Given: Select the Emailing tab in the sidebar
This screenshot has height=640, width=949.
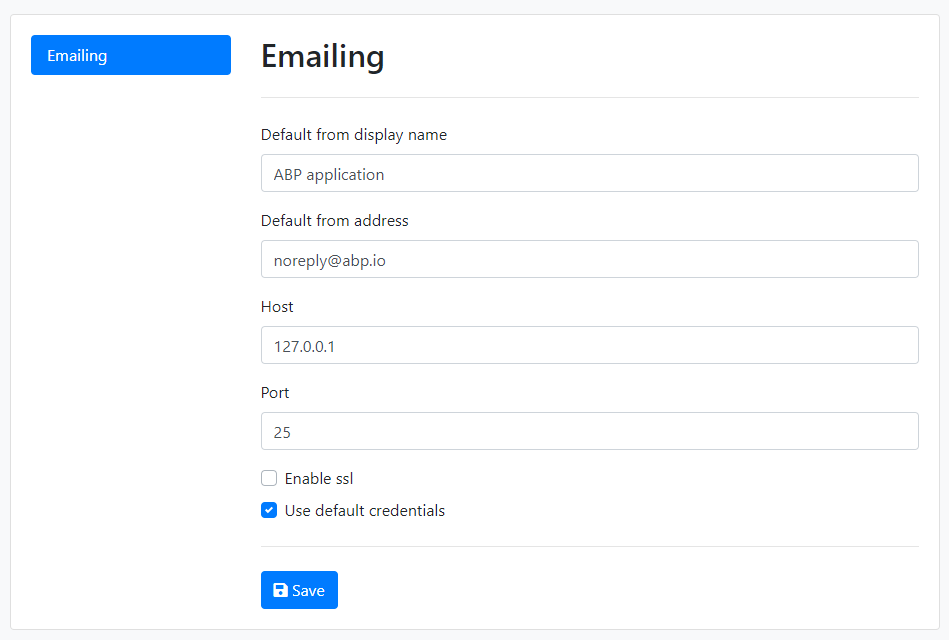Looking at the screenshot, I should 130,55.
